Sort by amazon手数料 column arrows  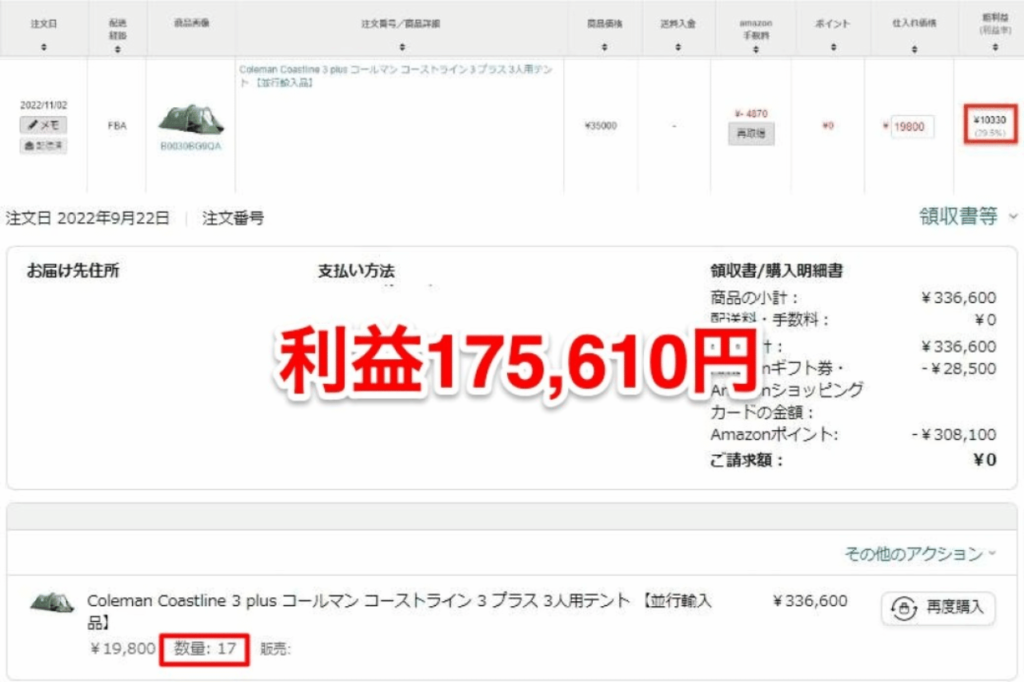tap(756, 49)
